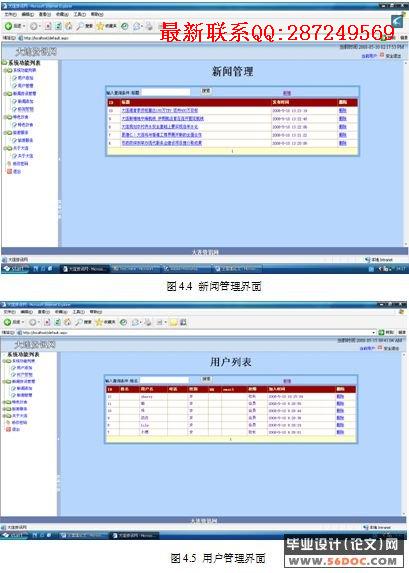Click the History icon in the 新闻管理 browser toolbar
Image resolution: width=409 pixels, height=573 pixels.
click(x=125, y=26)
